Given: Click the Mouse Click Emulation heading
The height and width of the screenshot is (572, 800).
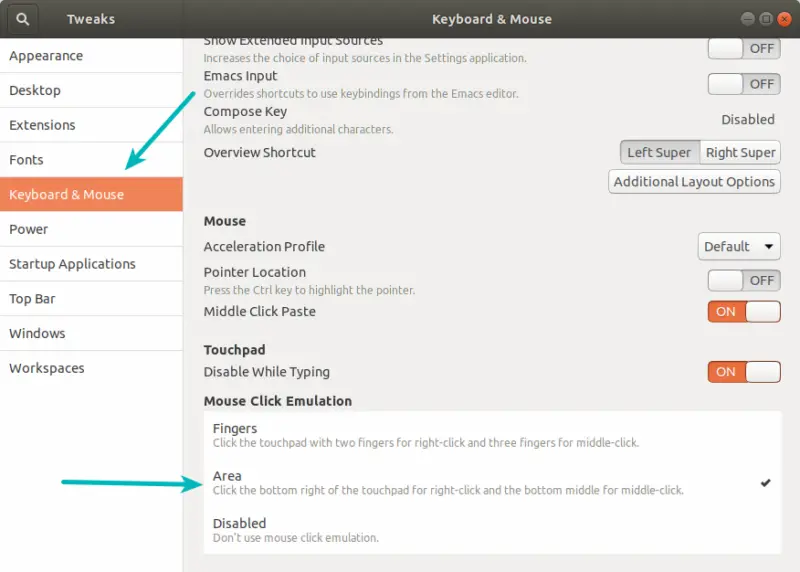Looking at the screenshot, I should (278, 401).
